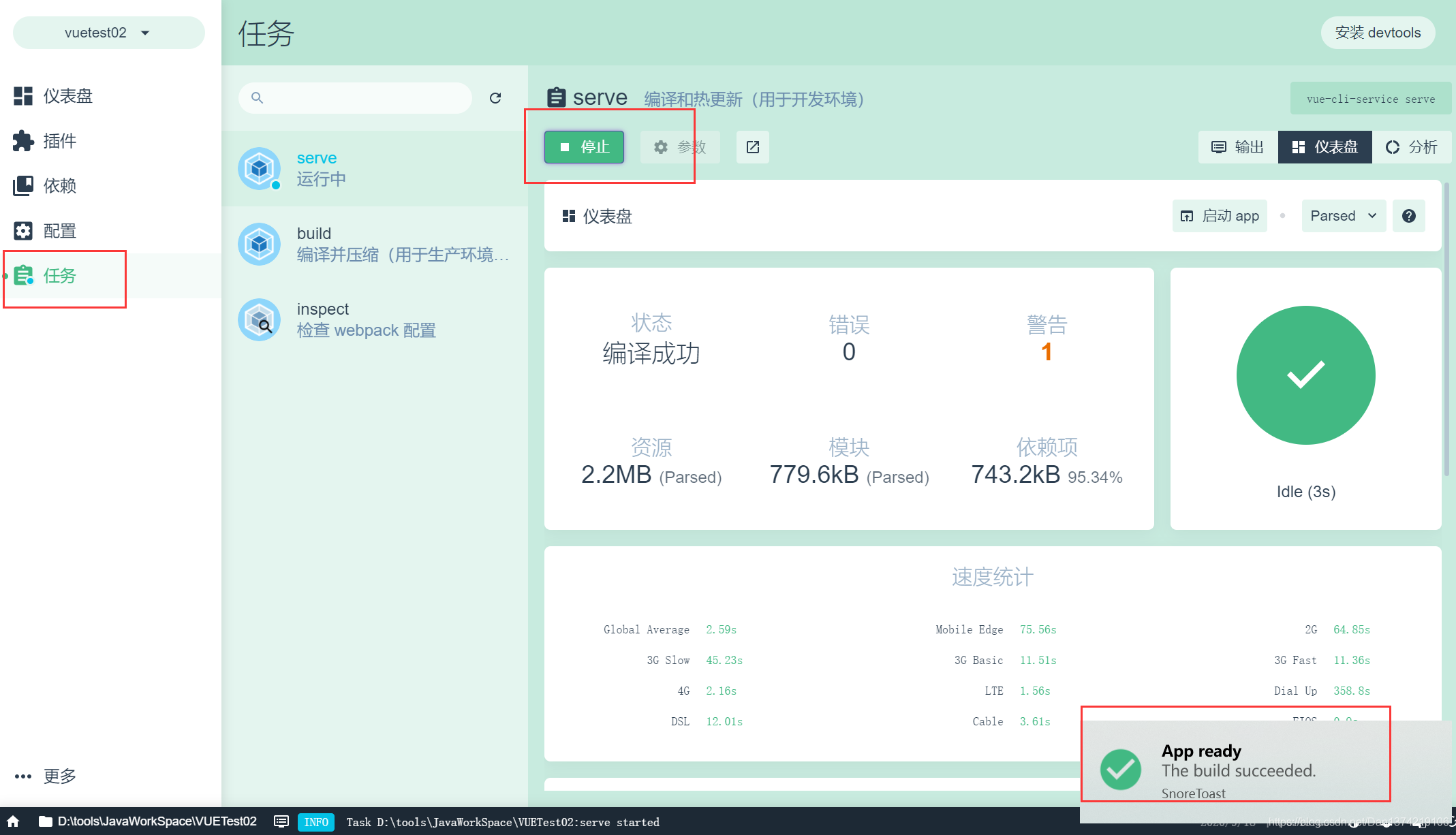The image size is (1456, 835).
Task: Click the warning count 1
Action: coord(1047,352)
